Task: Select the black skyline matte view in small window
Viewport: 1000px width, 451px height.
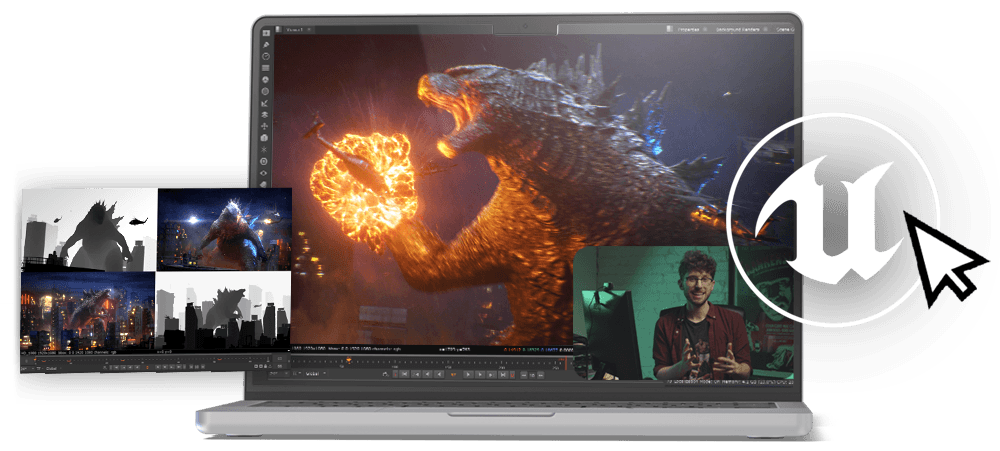Action: [x=223, y=311]
